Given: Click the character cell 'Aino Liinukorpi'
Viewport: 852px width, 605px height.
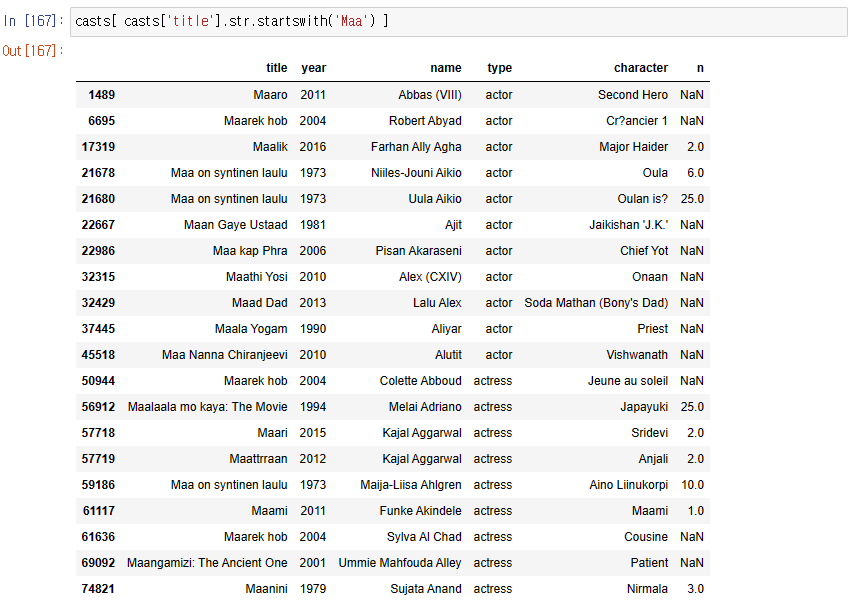Looking at the screenshot, I should point(629,485).
